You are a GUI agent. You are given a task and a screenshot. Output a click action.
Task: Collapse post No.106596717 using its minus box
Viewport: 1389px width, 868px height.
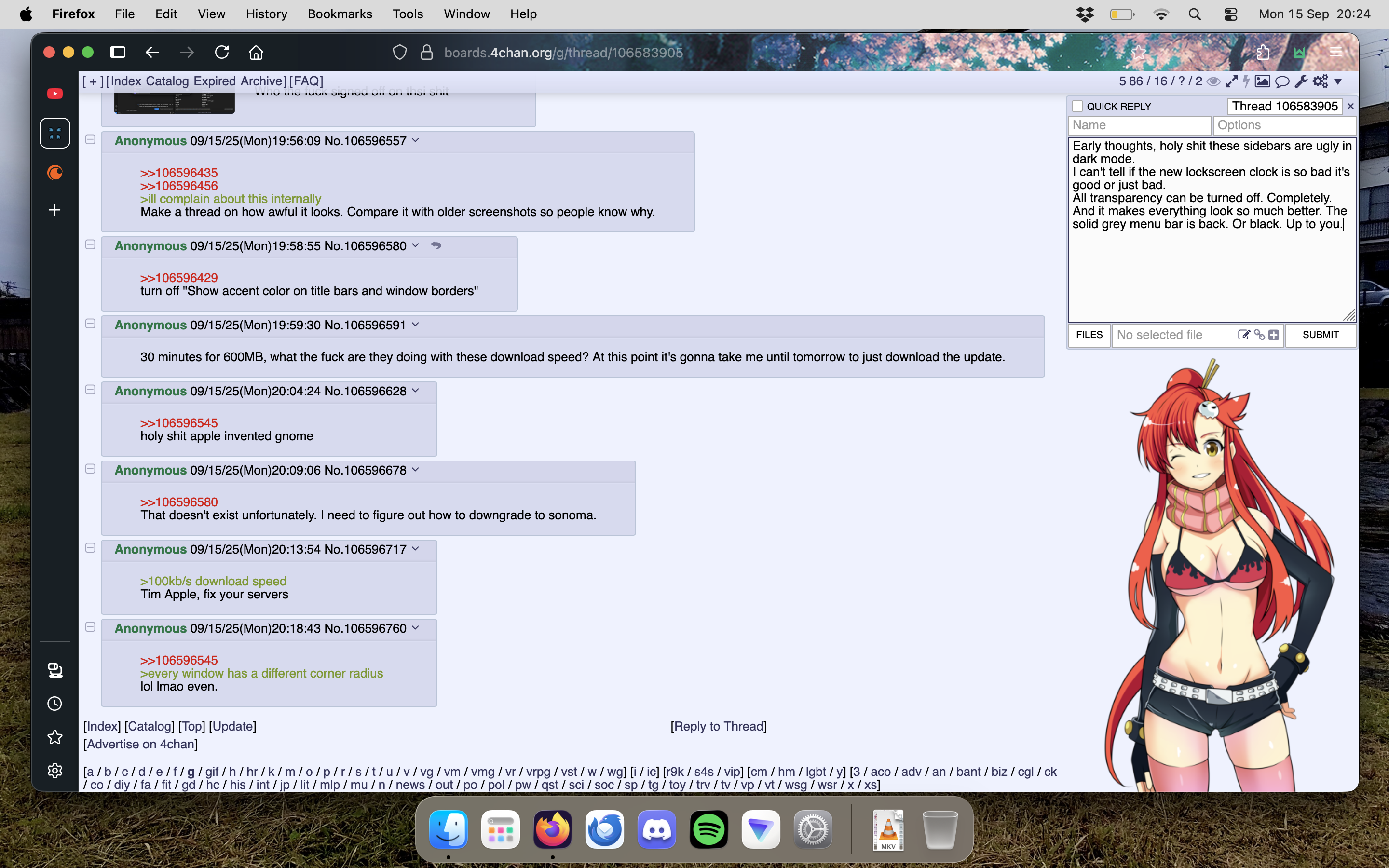tap(90, 548)
